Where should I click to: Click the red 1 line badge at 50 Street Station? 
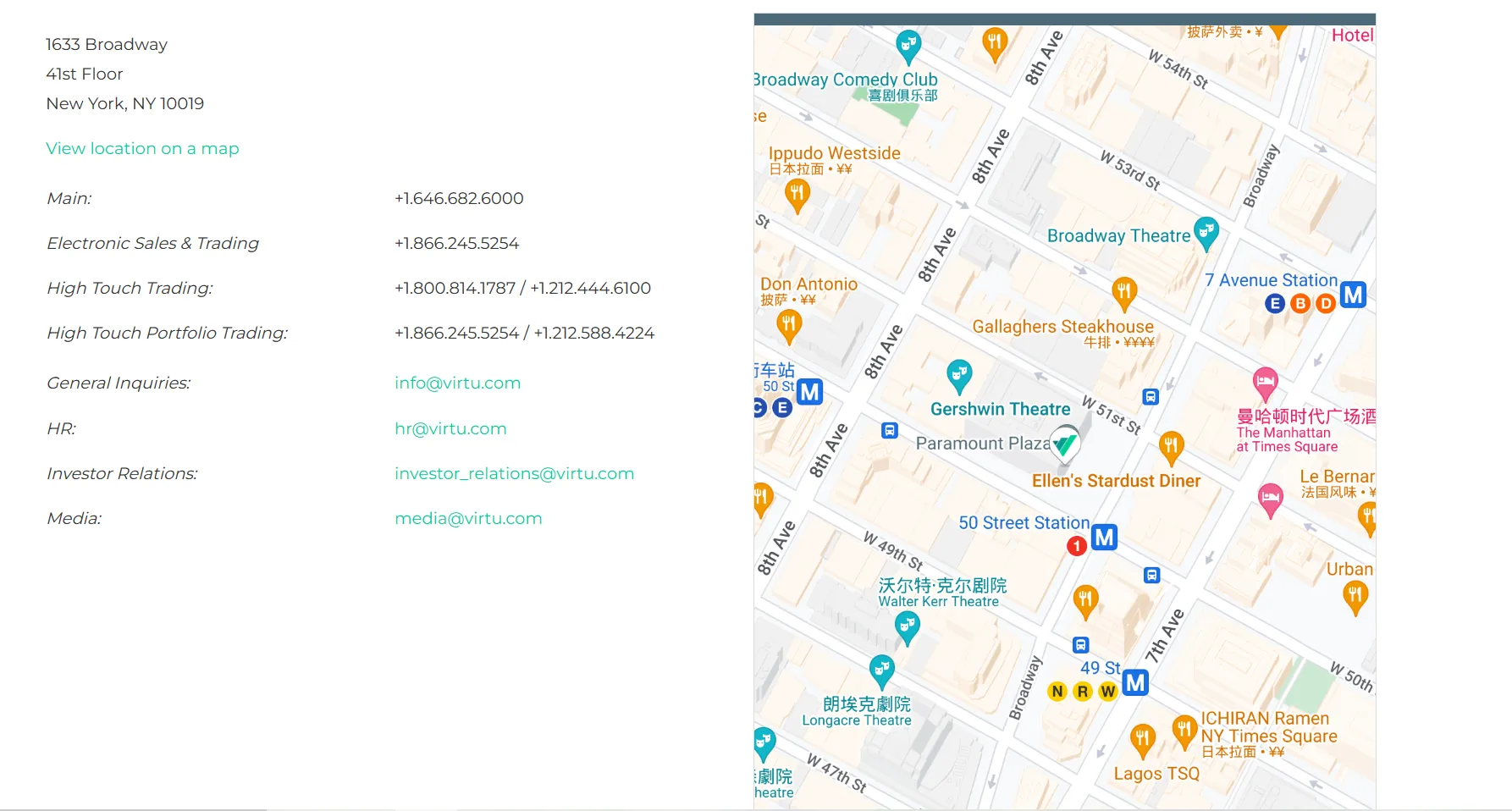(1076, 546)
